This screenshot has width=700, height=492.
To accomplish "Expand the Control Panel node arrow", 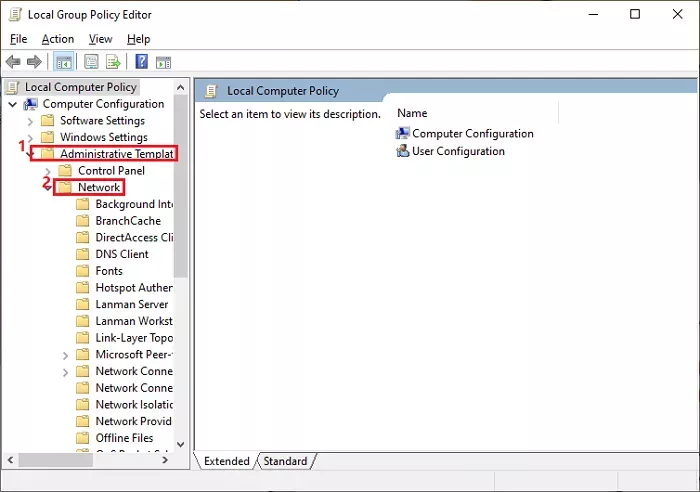I will point(48,171).
